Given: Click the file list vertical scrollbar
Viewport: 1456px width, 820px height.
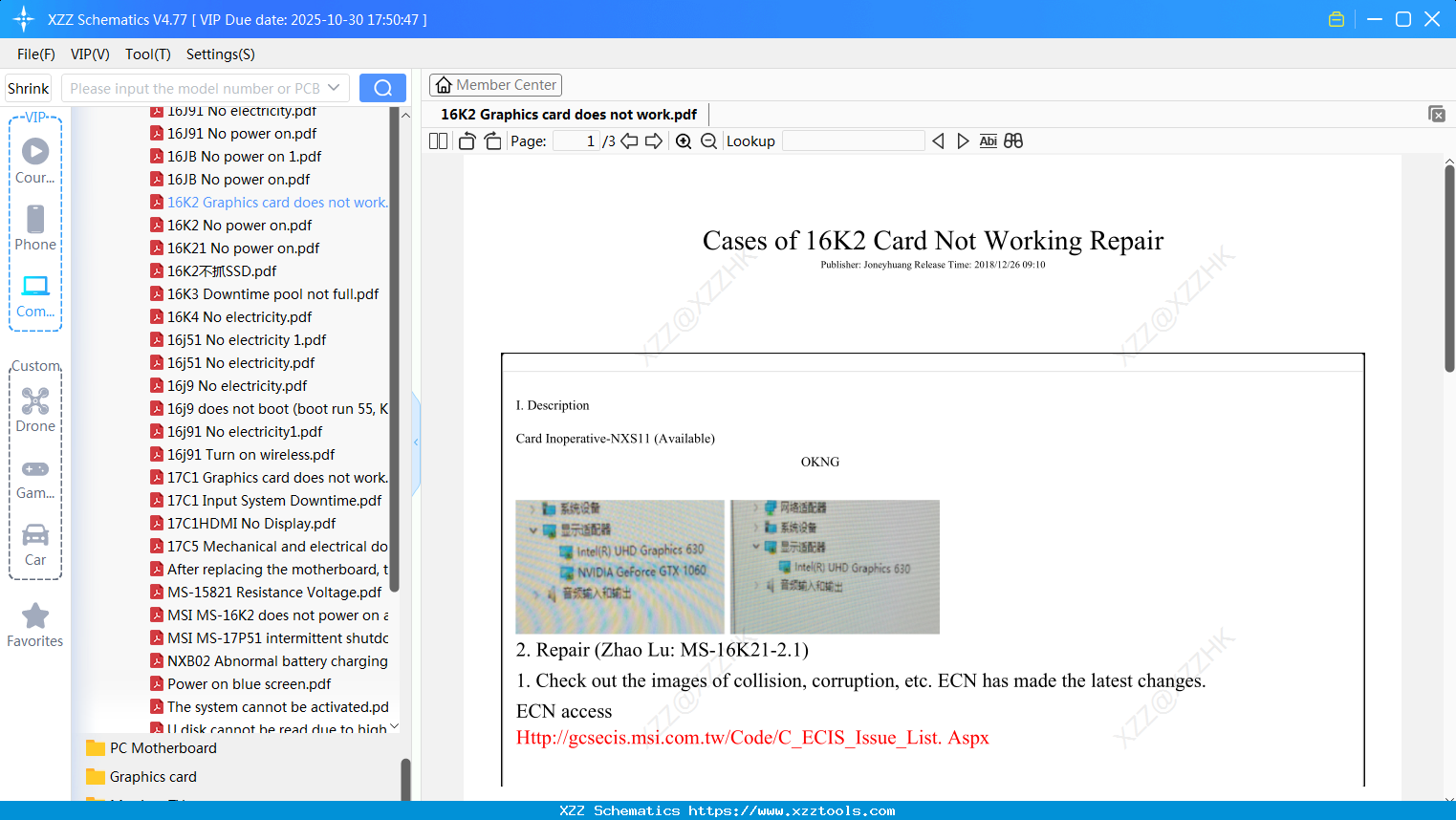Looking at the screenshot, I should click(394, 349).
